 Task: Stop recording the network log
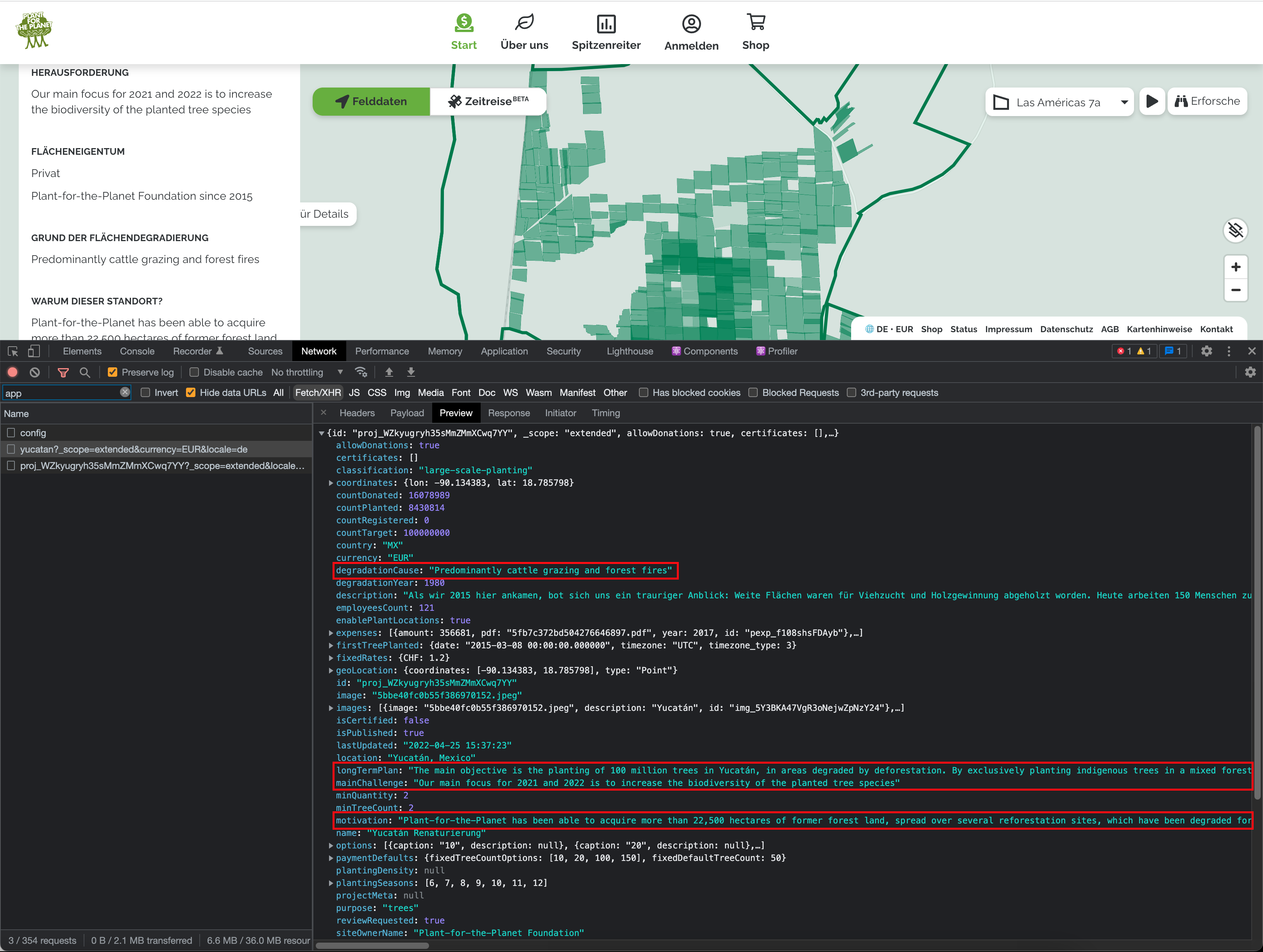point(13,372)
